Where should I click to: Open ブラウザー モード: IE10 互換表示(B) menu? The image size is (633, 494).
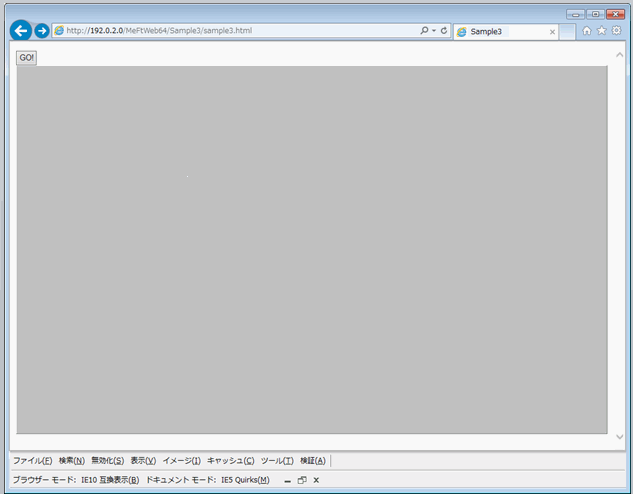click(76, 480)
